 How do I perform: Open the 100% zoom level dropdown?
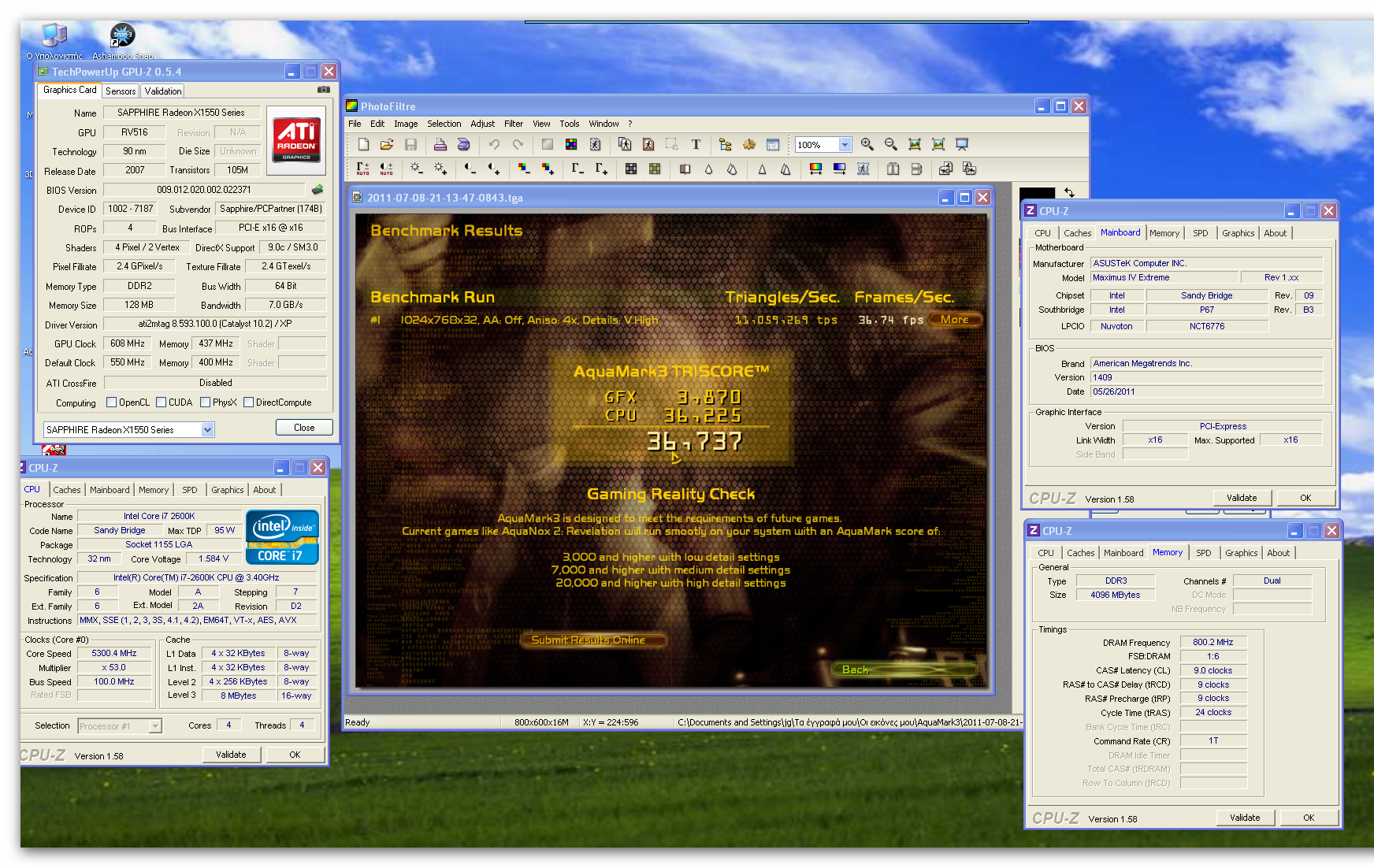pos(845,145)
